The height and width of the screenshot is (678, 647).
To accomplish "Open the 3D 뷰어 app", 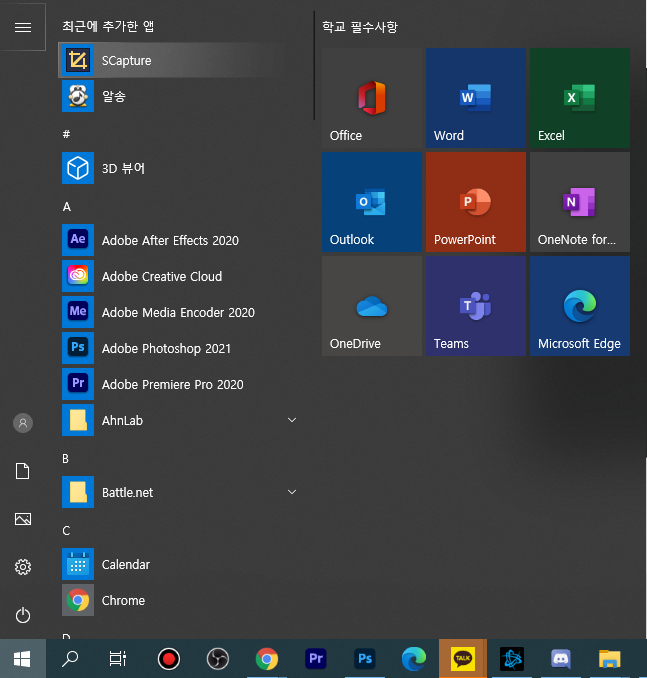I will coord(179,168).
